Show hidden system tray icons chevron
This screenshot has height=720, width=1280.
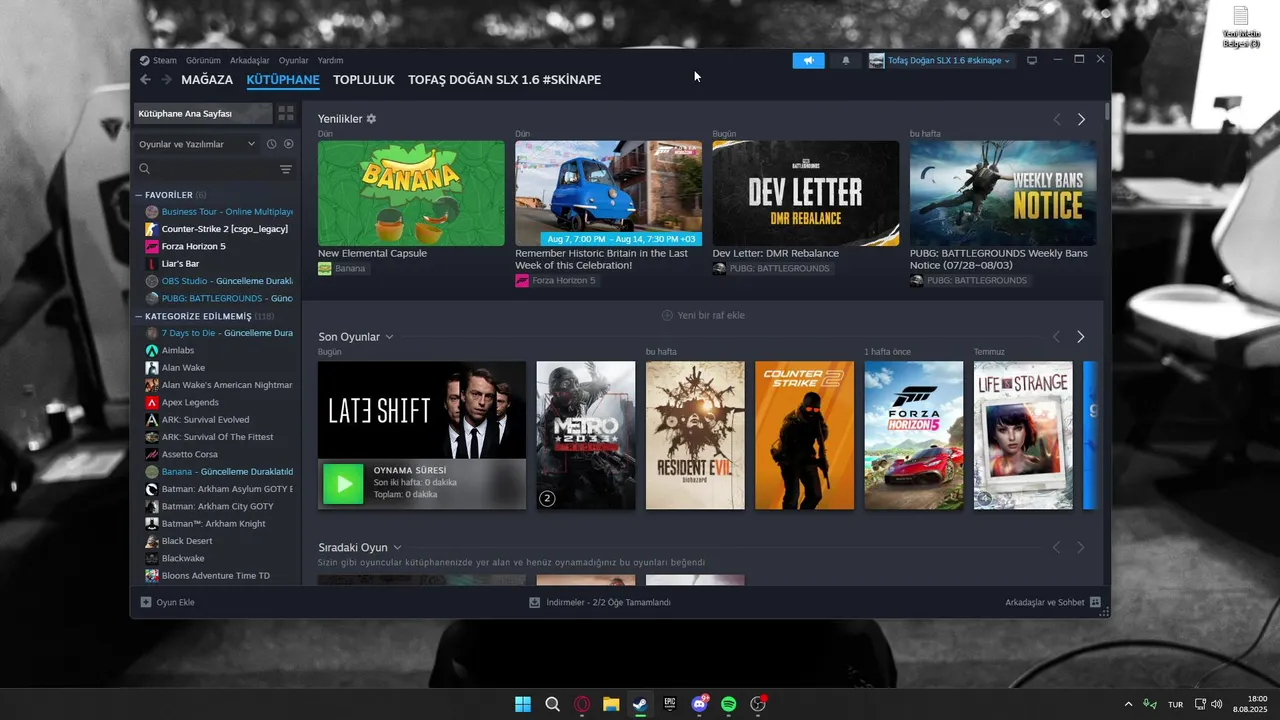tap(1129, 704)
